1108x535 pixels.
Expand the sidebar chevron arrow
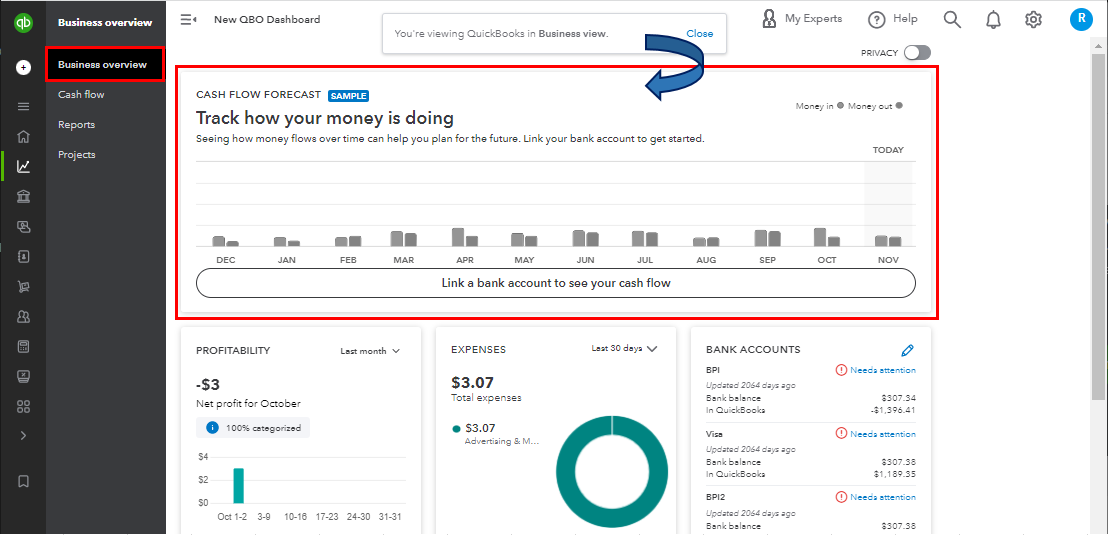(23, 436)
